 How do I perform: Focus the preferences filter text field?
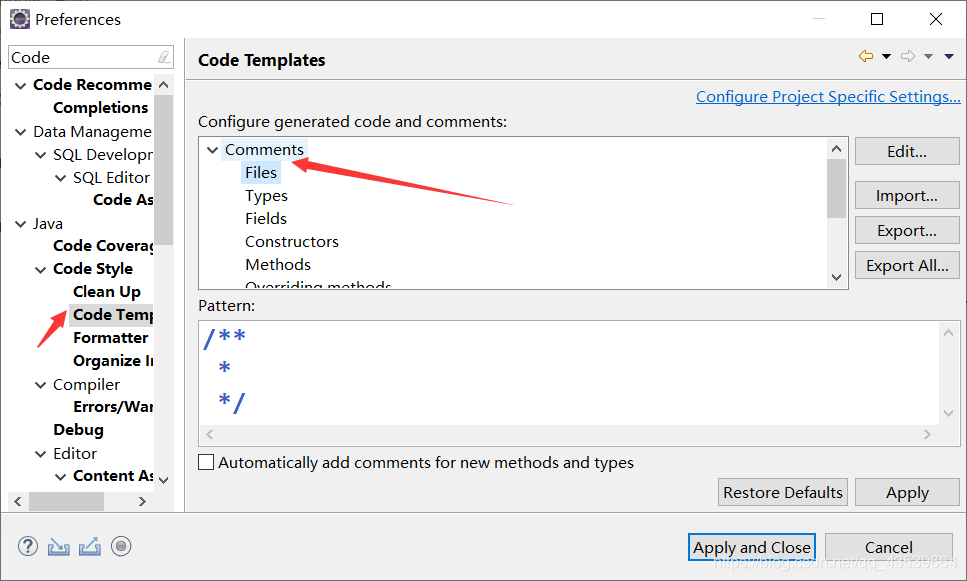[80, 58]
